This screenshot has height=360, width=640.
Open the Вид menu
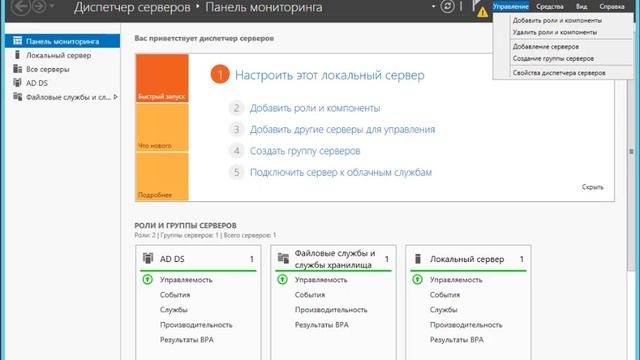581,7
